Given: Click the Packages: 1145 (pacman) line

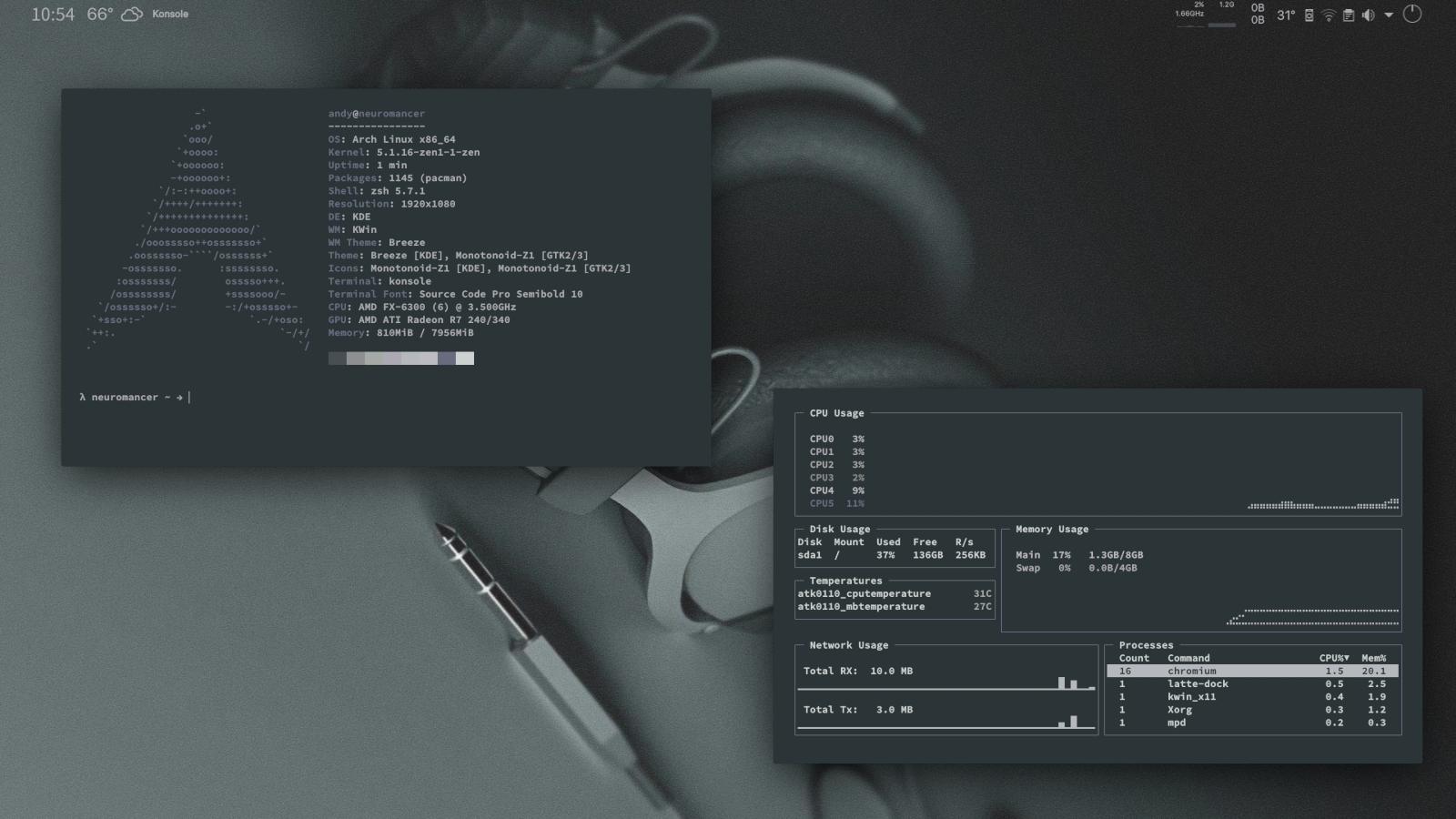Looking at the screenshot, I should 398,178.
